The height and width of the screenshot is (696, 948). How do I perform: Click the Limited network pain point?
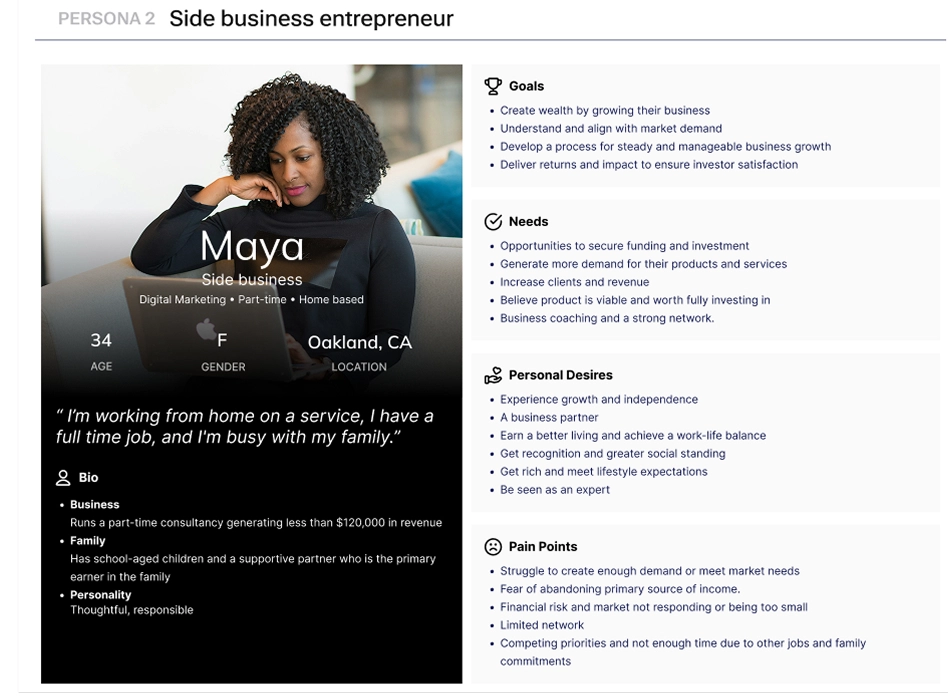tap(542, 625)
